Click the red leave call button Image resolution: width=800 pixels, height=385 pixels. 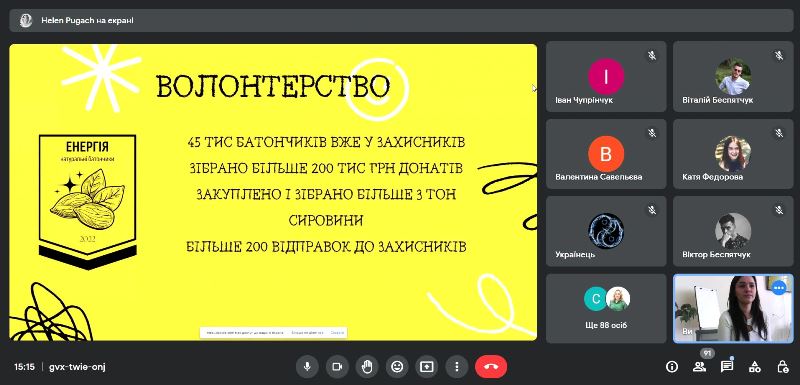tap(491, 366)
